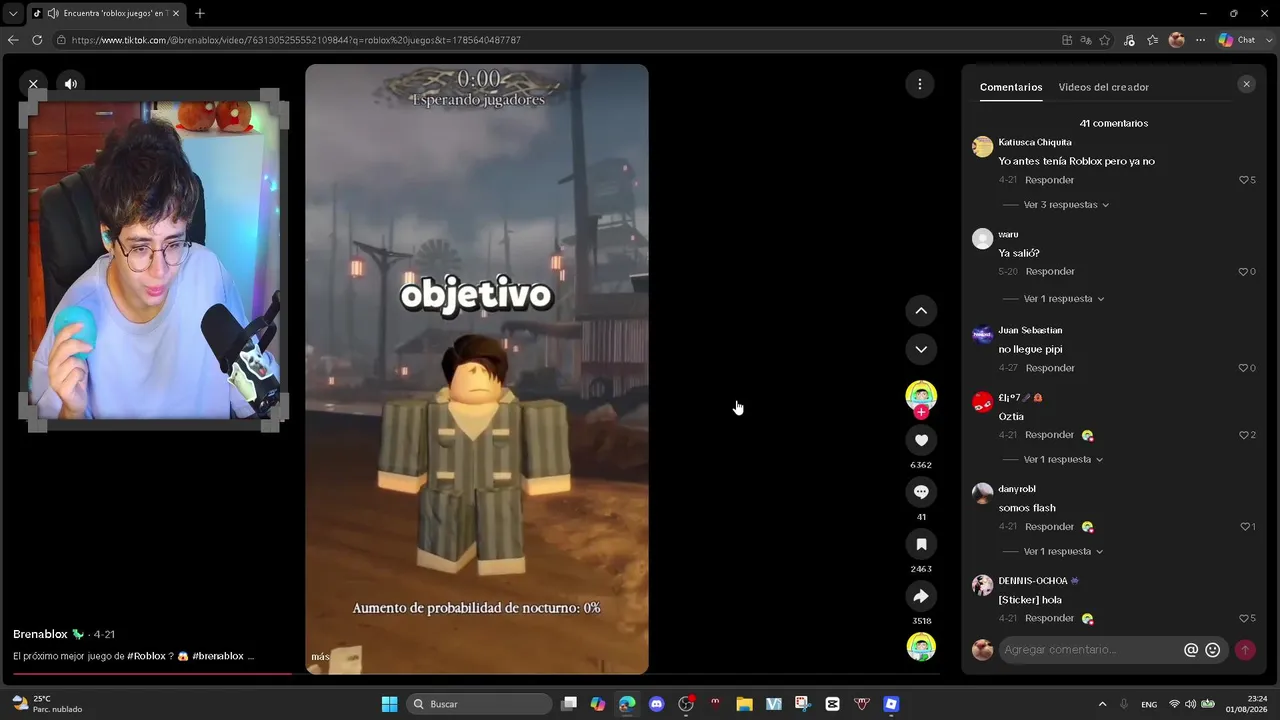Open danyrobl's username link
The height and width of the screenshot is (720, 1280).
(1017, 489)
